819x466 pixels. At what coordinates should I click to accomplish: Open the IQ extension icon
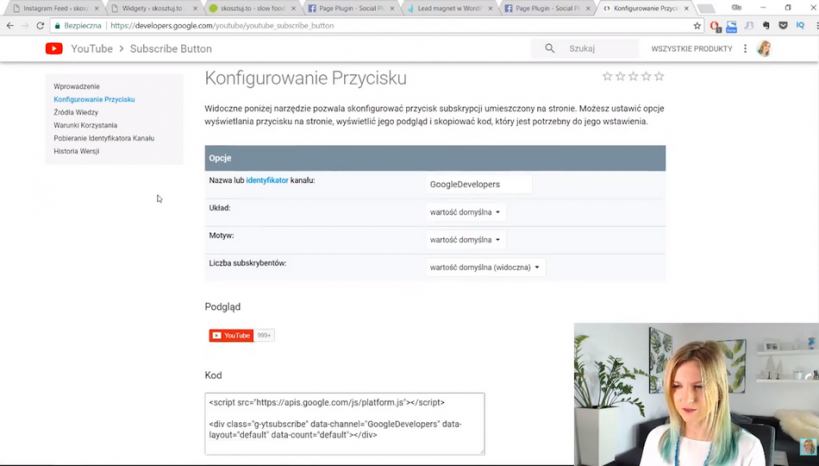click(x=800, y=26)
